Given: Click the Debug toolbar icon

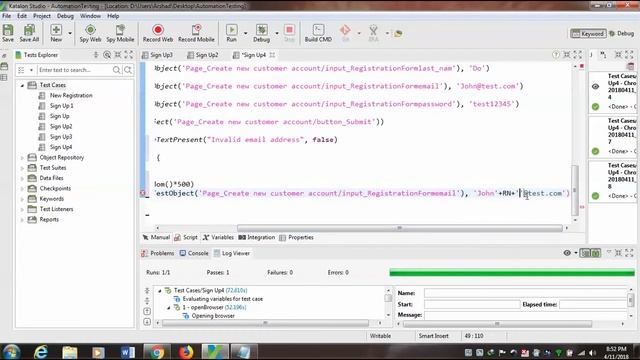Looking at the screenshot, I should 261,33.
